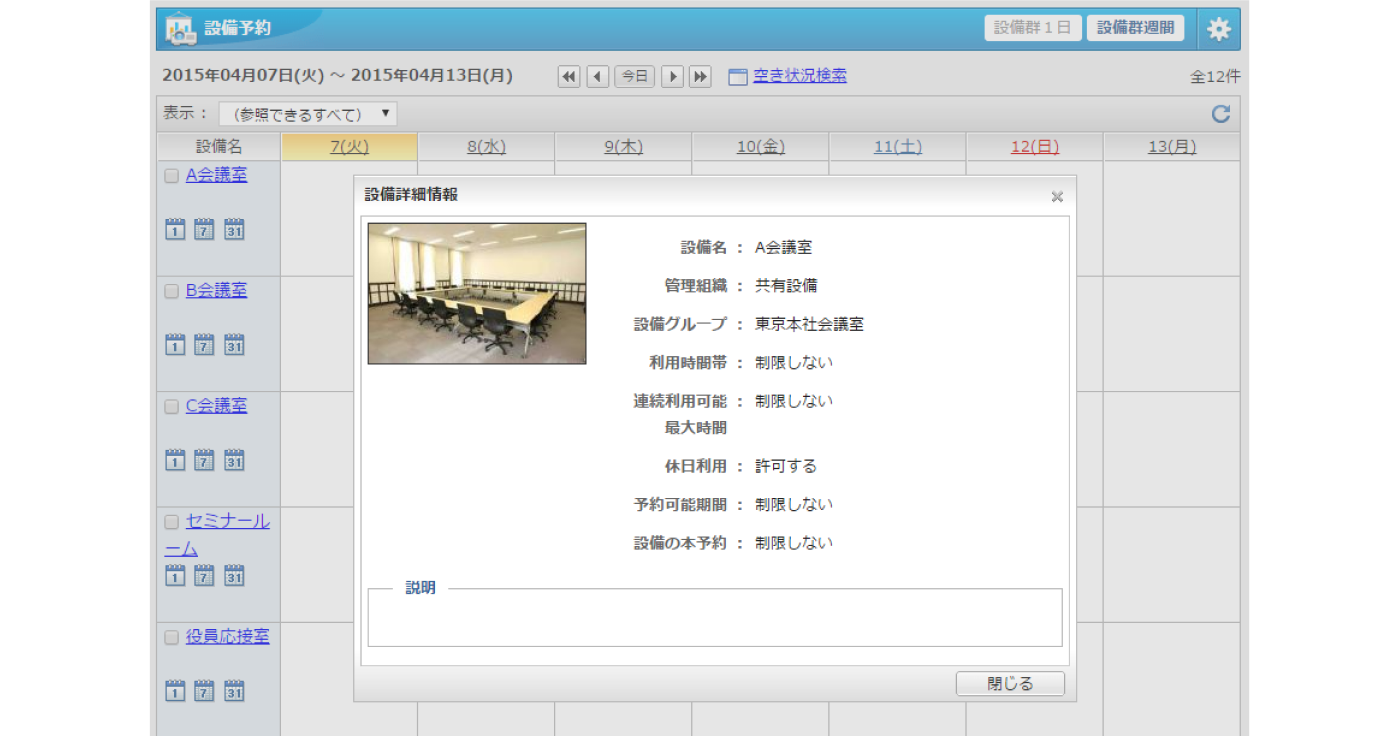The height and width of the screenshot is (736, 1400).
Task: Open the 表示 (参照できるすべて) dropdown
Action: 308,114
